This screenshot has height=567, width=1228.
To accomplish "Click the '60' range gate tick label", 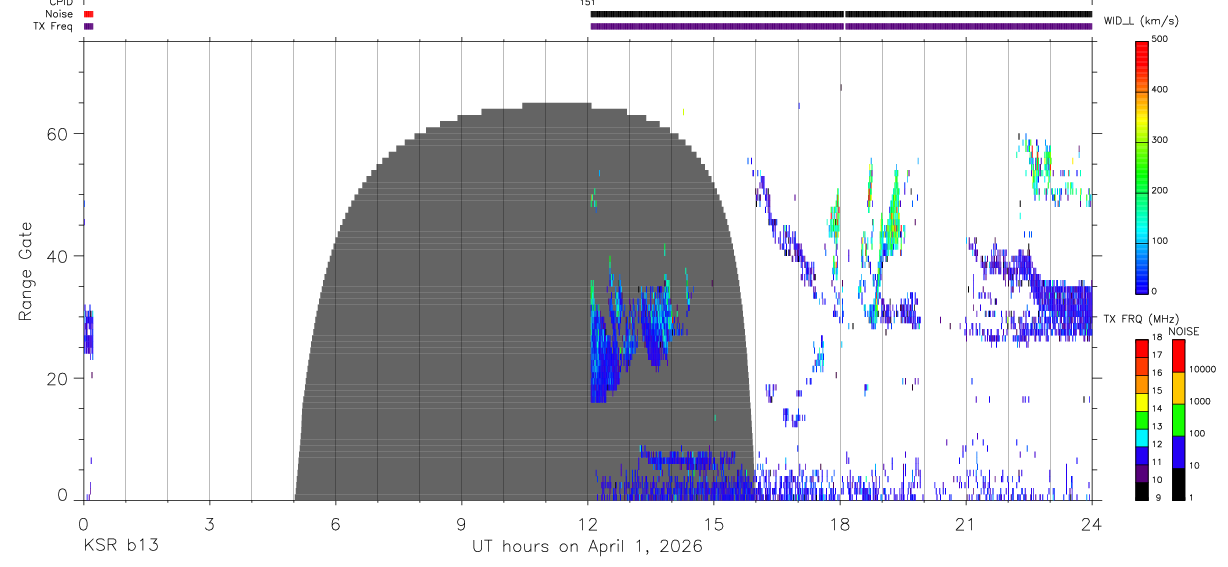I will pyautogui.click(x=58, y=134).
